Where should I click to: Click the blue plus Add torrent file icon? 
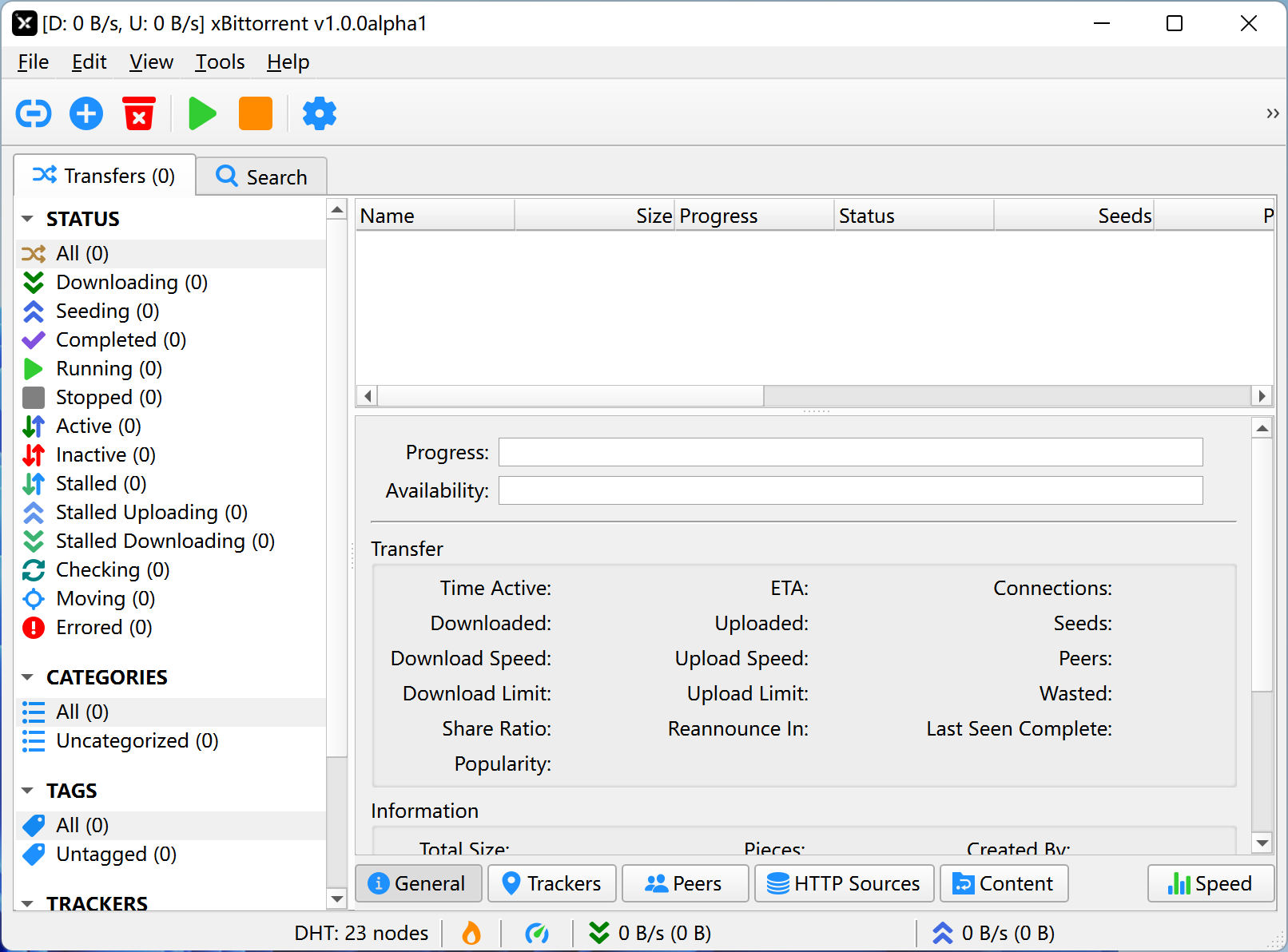(x=86, y=113)
